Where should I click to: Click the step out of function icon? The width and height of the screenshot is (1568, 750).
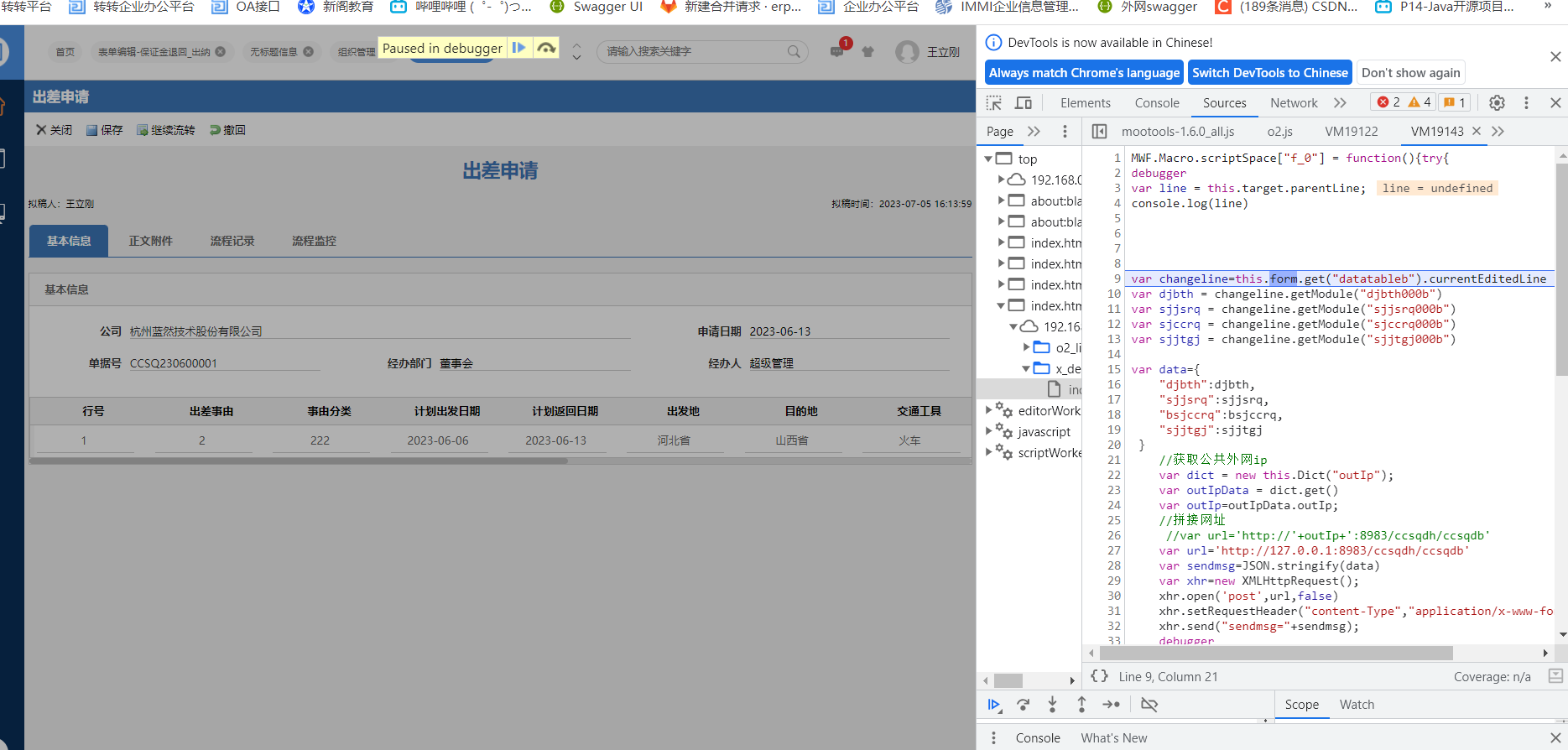(1081, 705)
